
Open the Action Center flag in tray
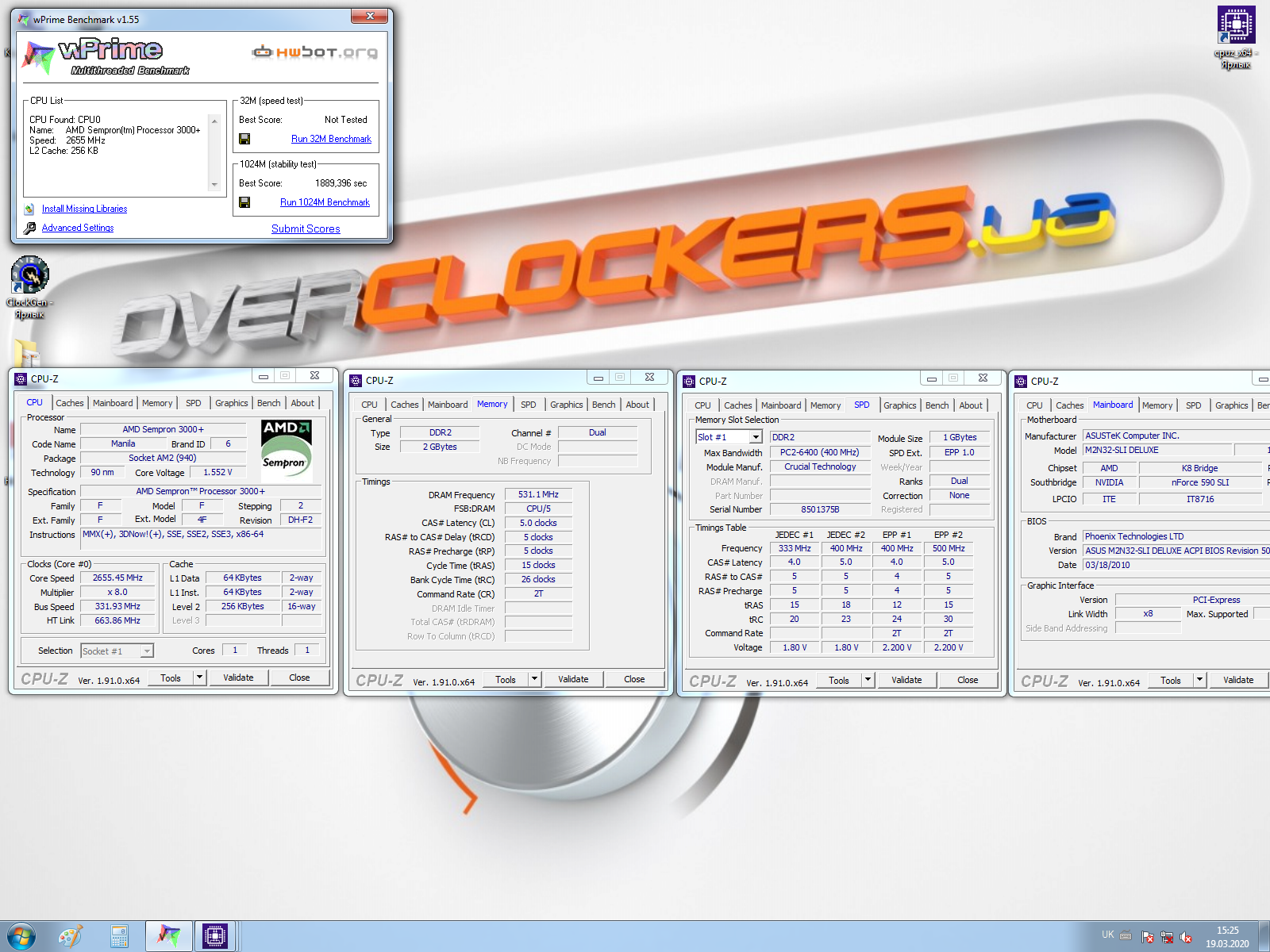tap(1148, 937)
